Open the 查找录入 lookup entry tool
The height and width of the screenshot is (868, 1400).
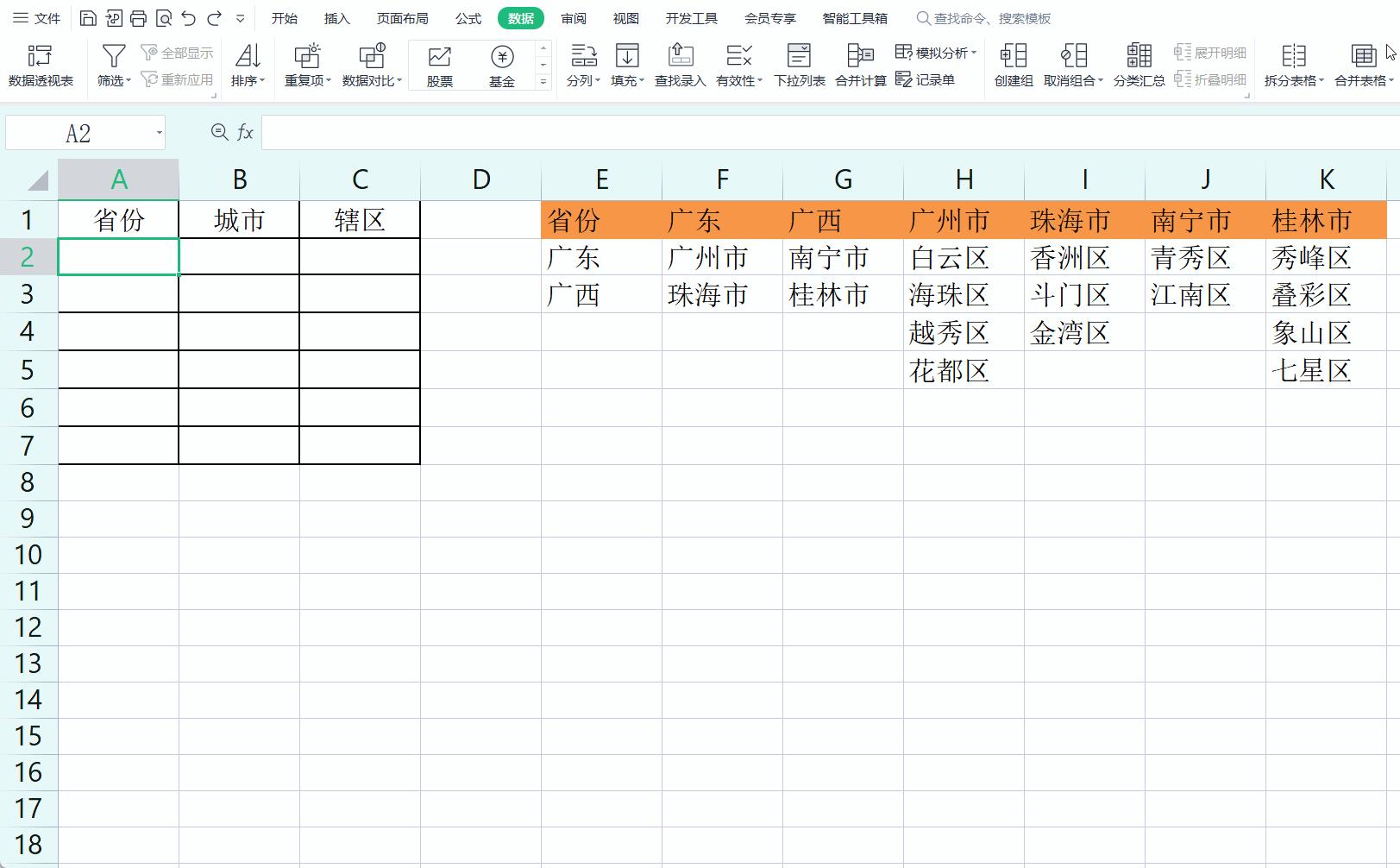[681, 66]
